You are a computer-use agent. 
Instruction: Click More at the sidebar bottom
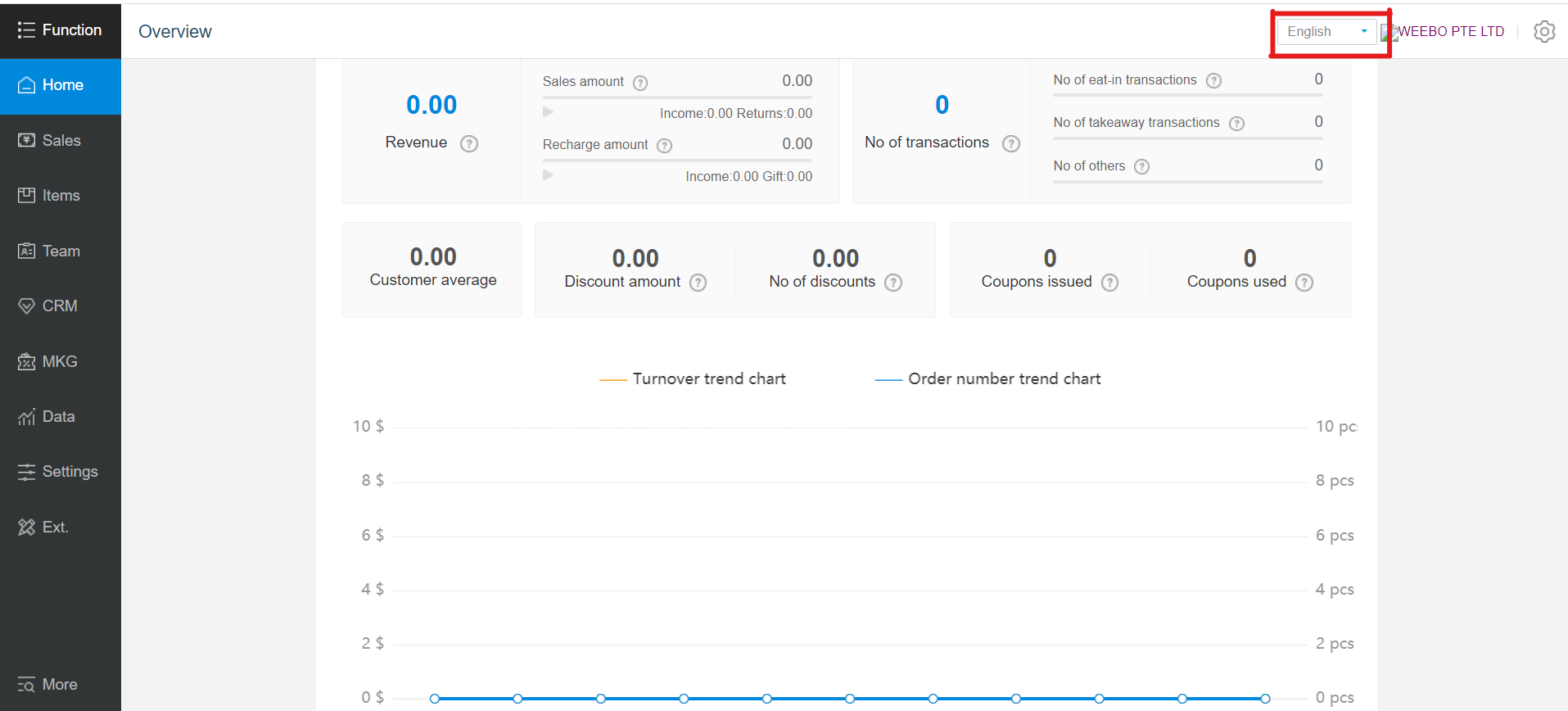pyautogui.click(x=61, y=684)
